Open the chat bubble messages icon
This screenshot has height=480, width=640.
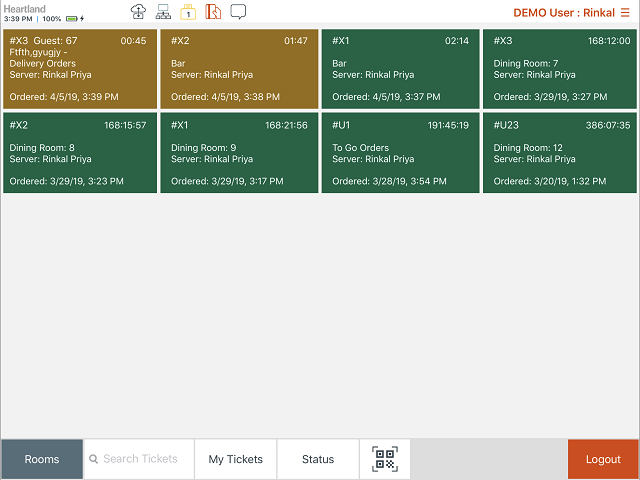point(238,12)
